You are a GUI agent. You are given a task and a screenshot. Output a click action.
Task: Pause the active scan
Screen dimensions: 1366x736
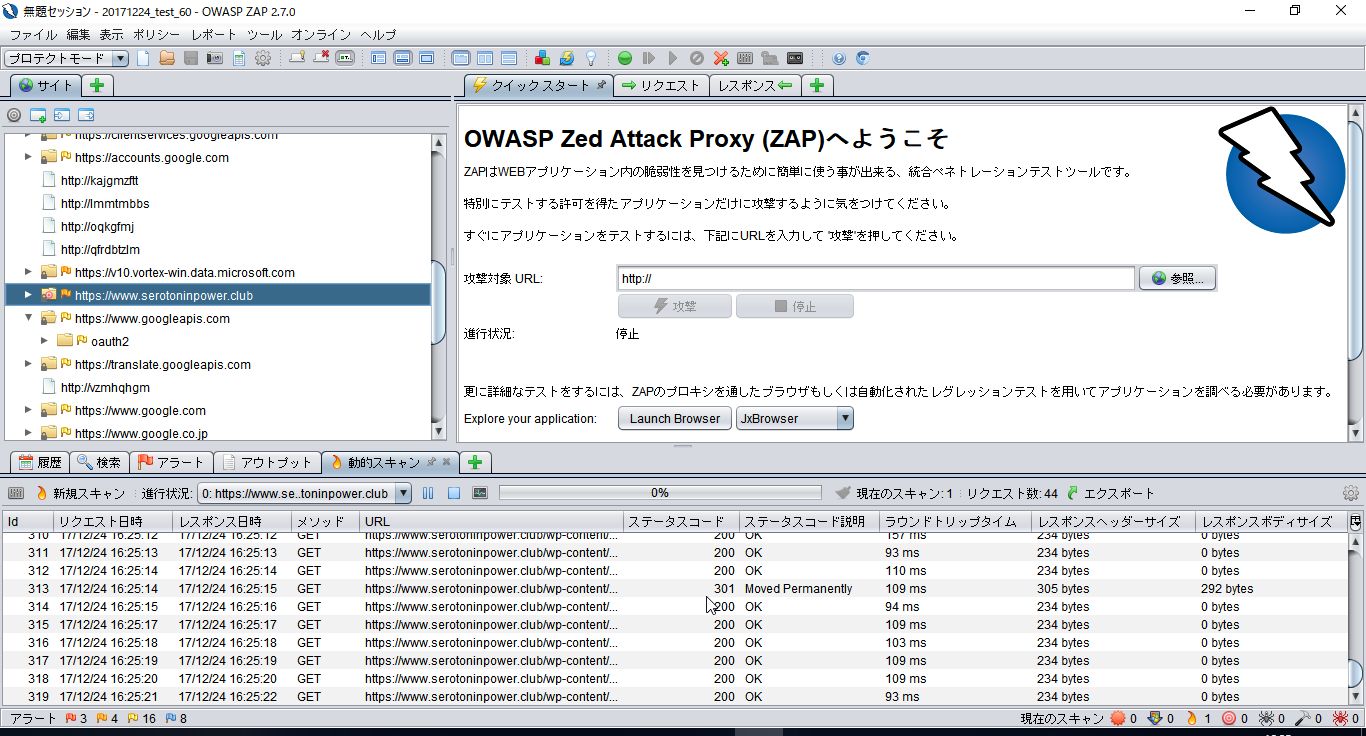428,493
